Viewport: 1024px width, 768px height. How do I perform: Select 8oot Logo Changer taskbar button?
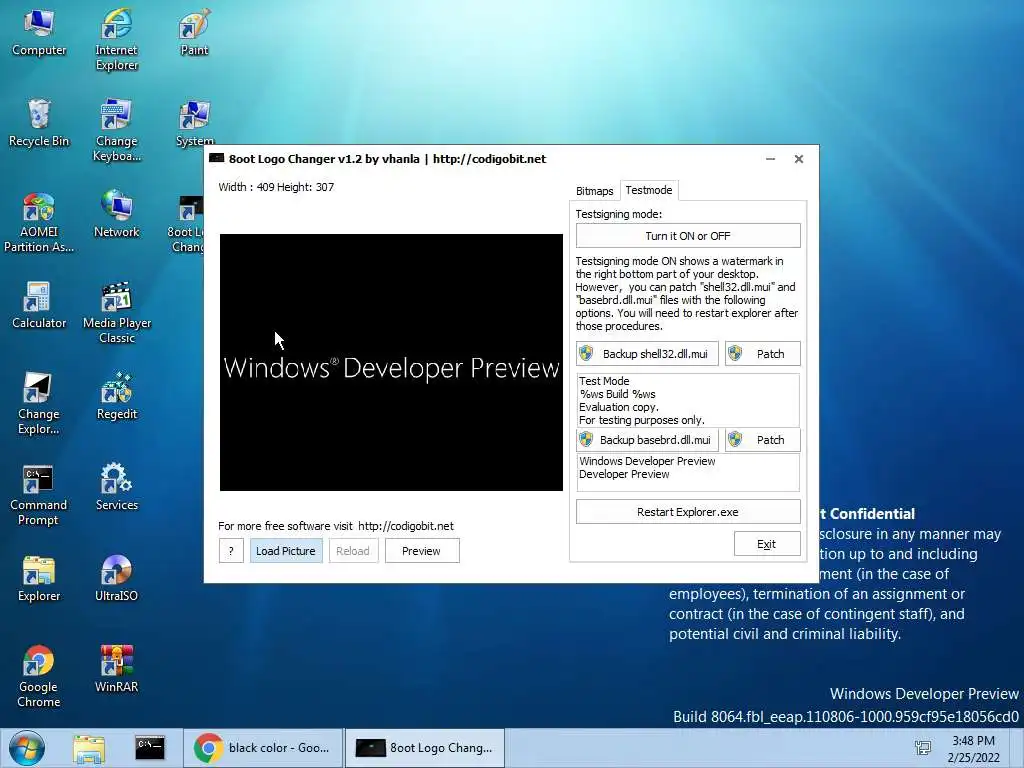pyautogui.click(x=424, y=748)
